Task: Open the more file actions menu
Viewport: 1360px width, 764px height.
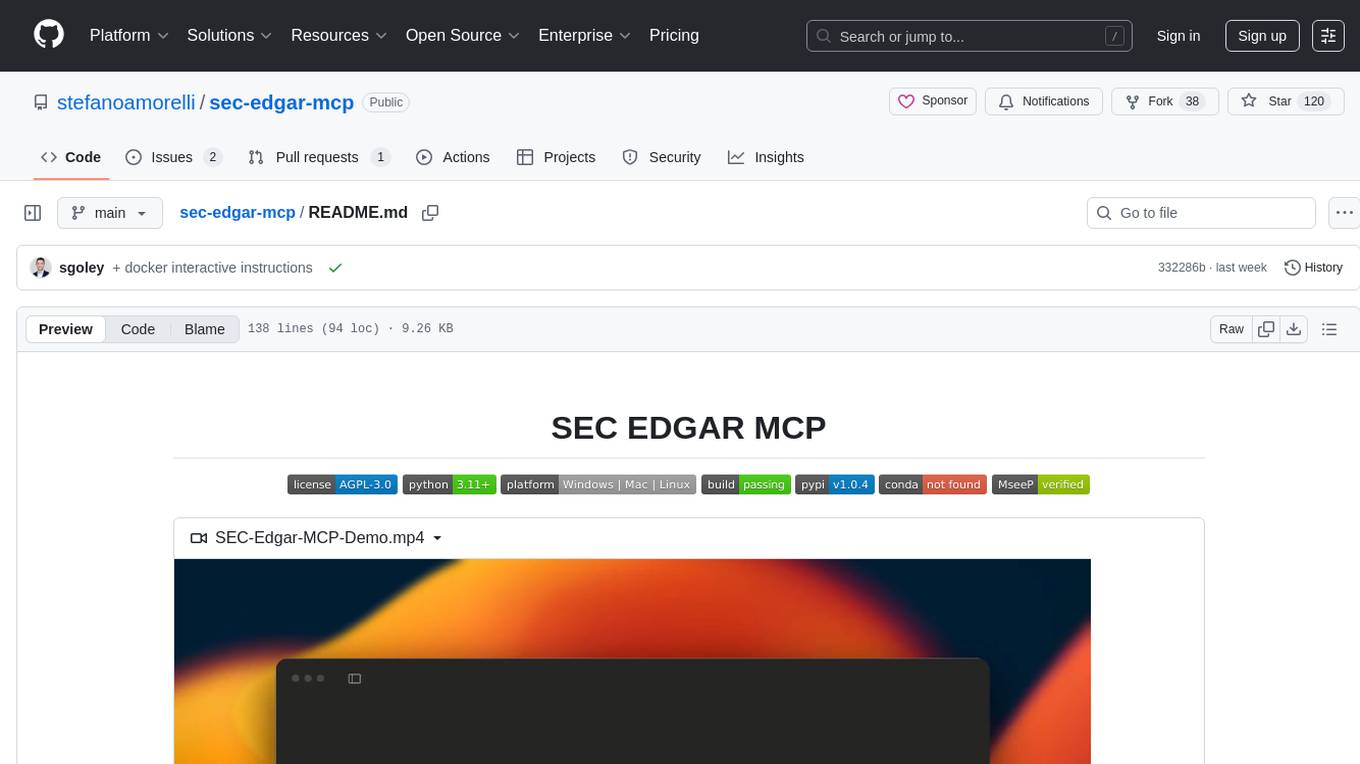Action: [x=1344, y=213]
